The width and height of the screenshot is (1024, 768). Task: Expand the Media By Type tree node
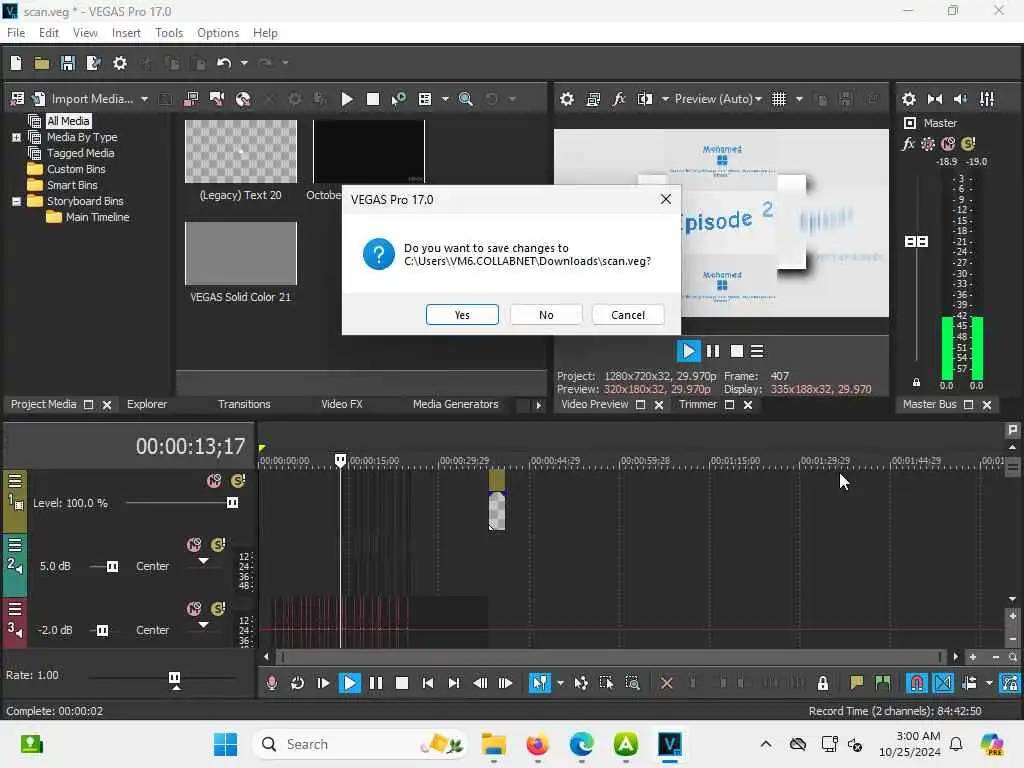point(16,137)
